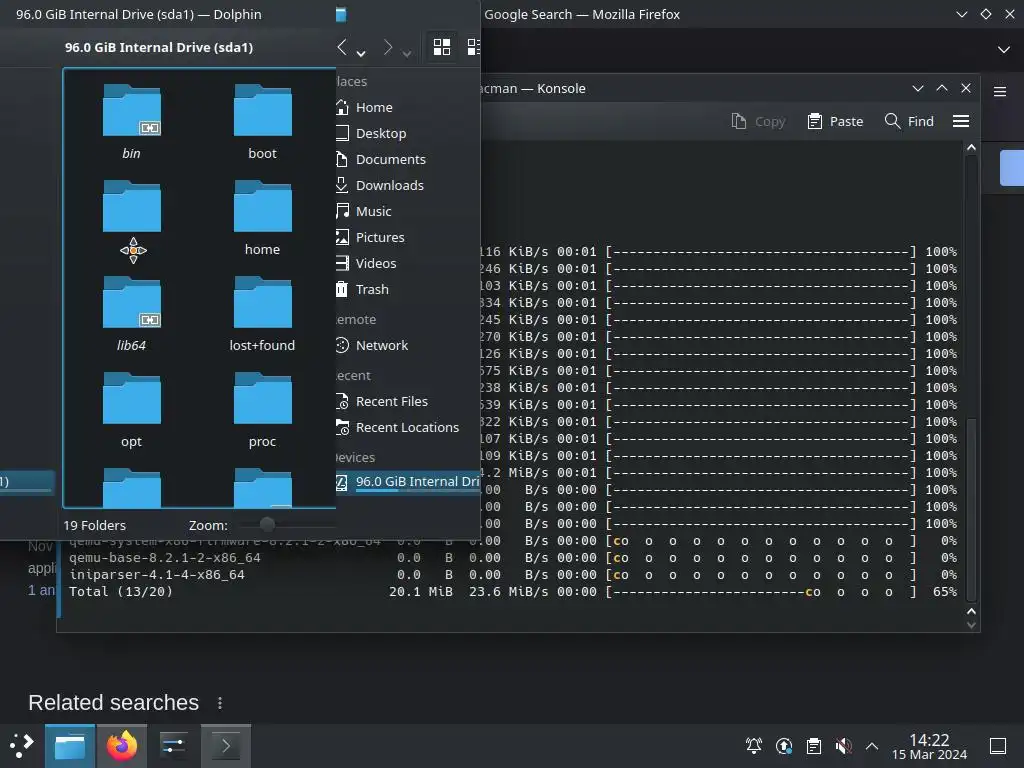Select 96.0 GiB Internal Drive device

tap(408, 482)
